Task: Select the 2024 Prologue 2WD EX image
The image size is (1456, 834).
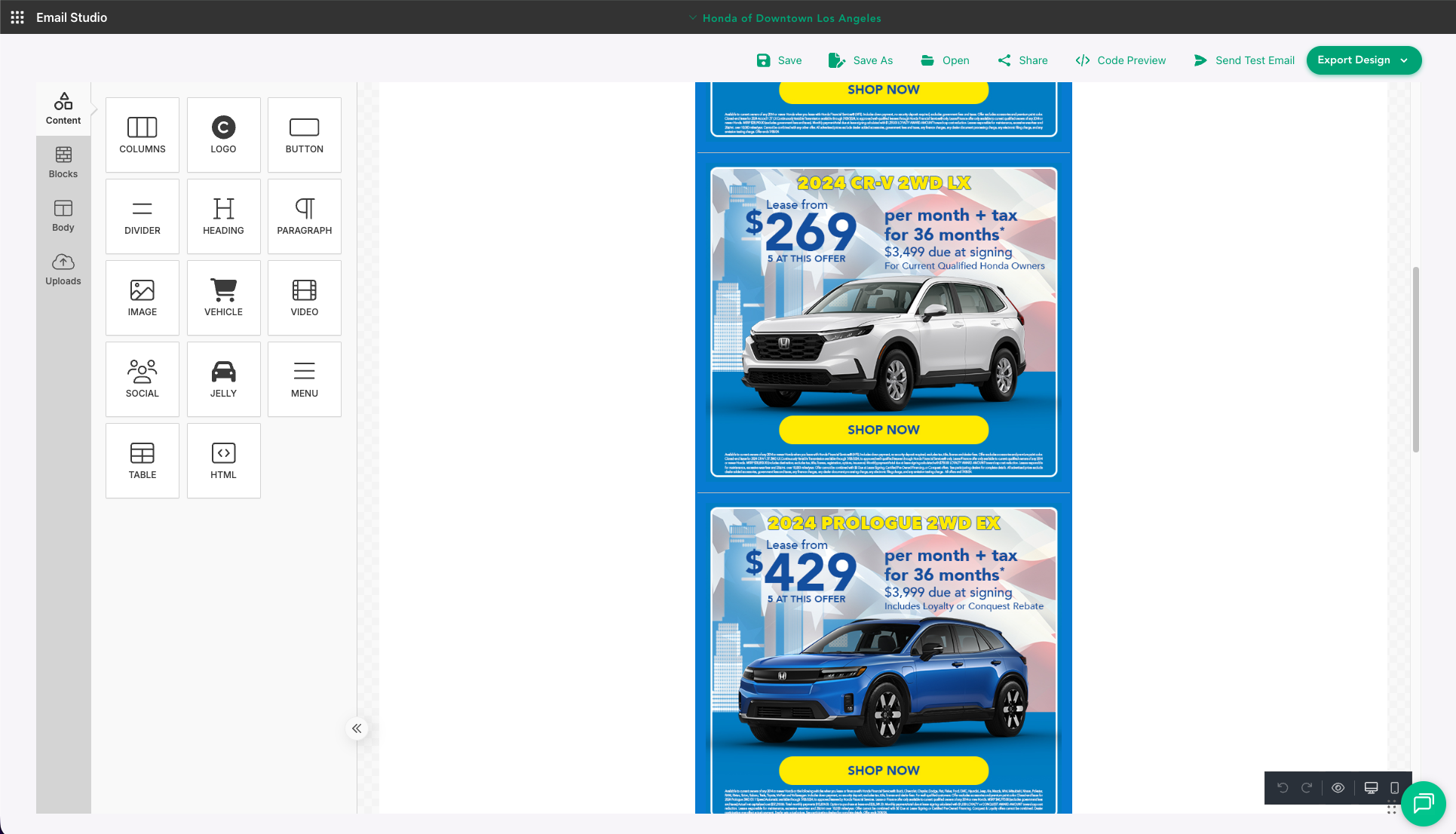Action: tap(884, 660)
